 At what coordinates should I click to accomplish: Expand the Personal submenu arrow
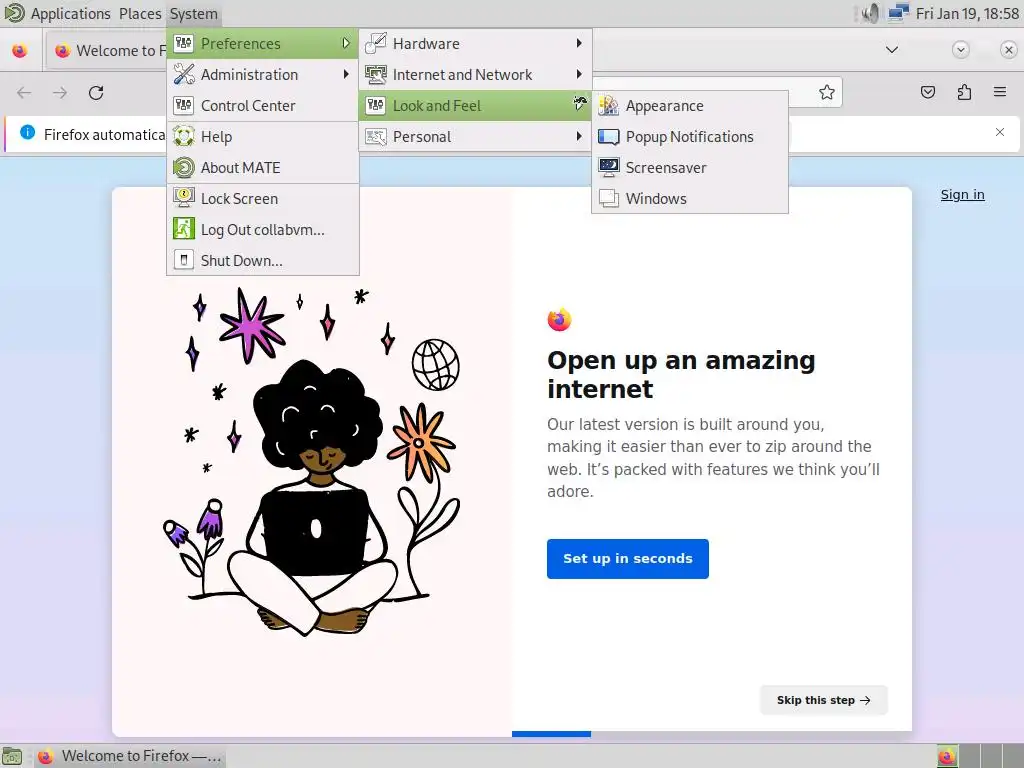pyautogui.click(x=579, y=136)
